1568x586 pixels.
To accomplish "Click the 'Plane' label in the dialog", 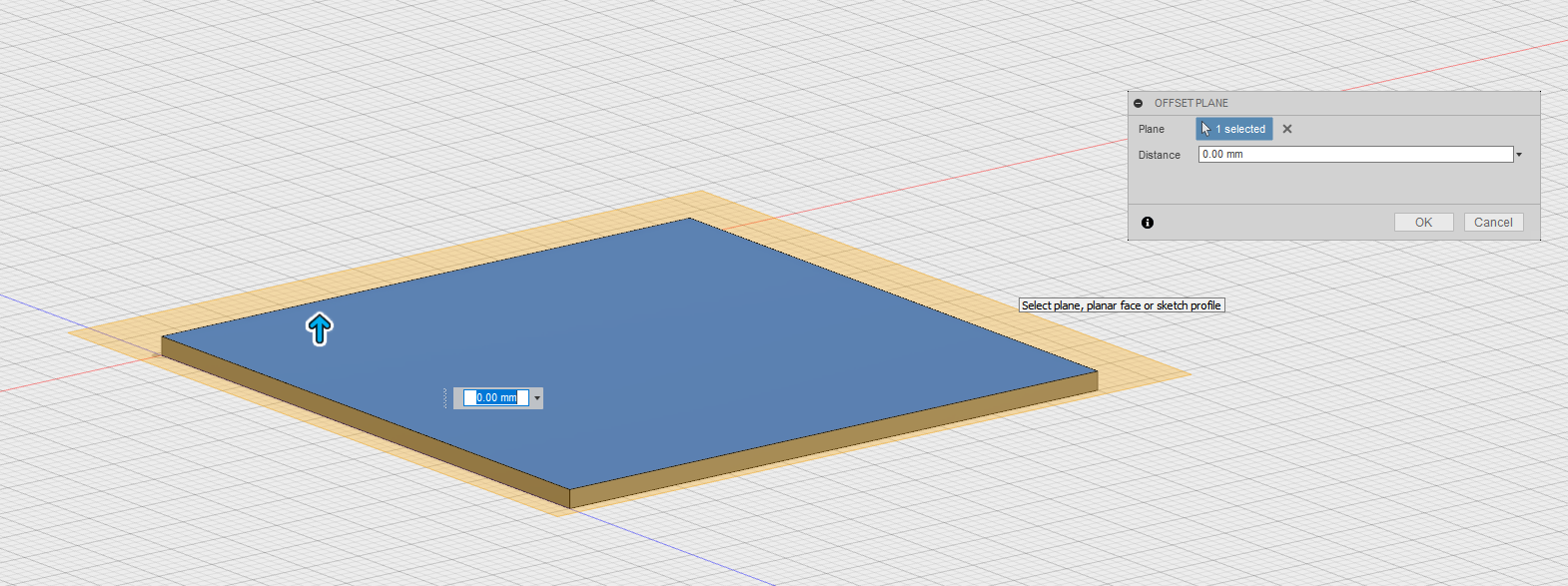I will coord(1152,129).
